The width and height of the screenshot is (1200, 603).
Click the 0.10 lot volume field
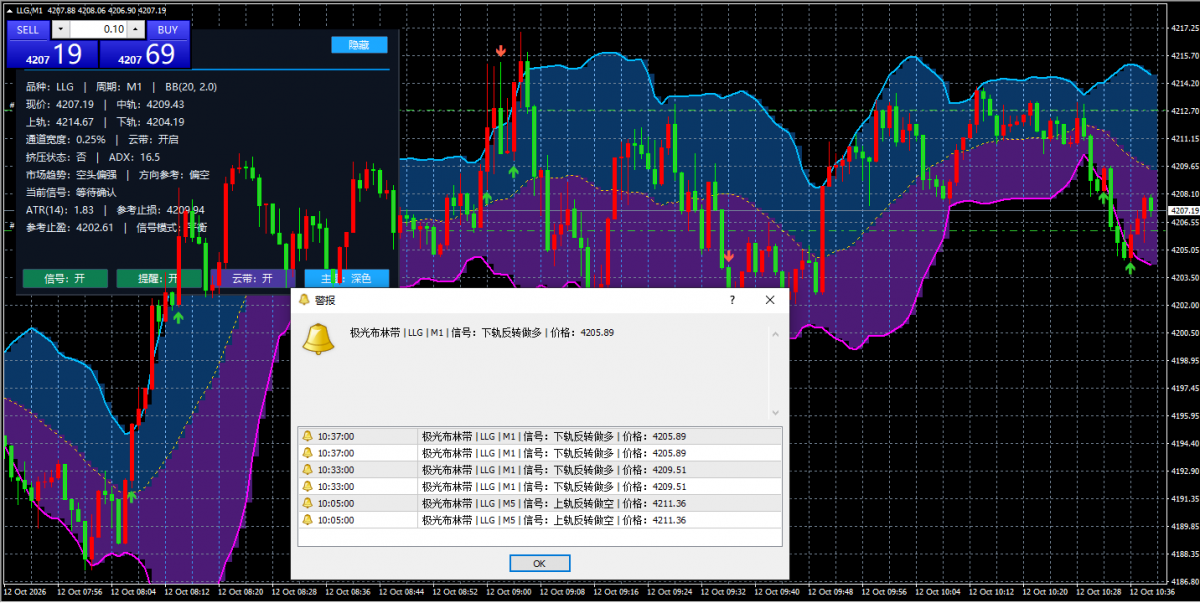tap(96, 29)
